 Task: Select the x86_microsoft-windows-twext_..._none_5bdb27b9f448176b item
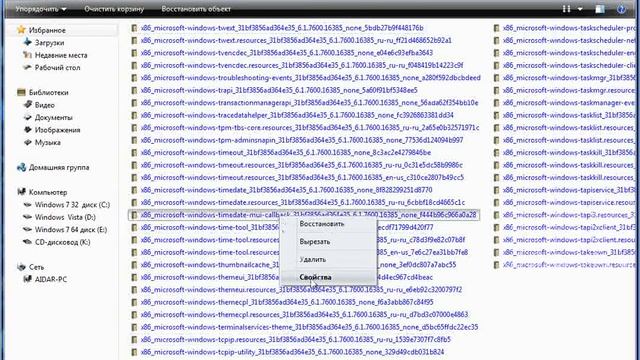tap(282, 28)
